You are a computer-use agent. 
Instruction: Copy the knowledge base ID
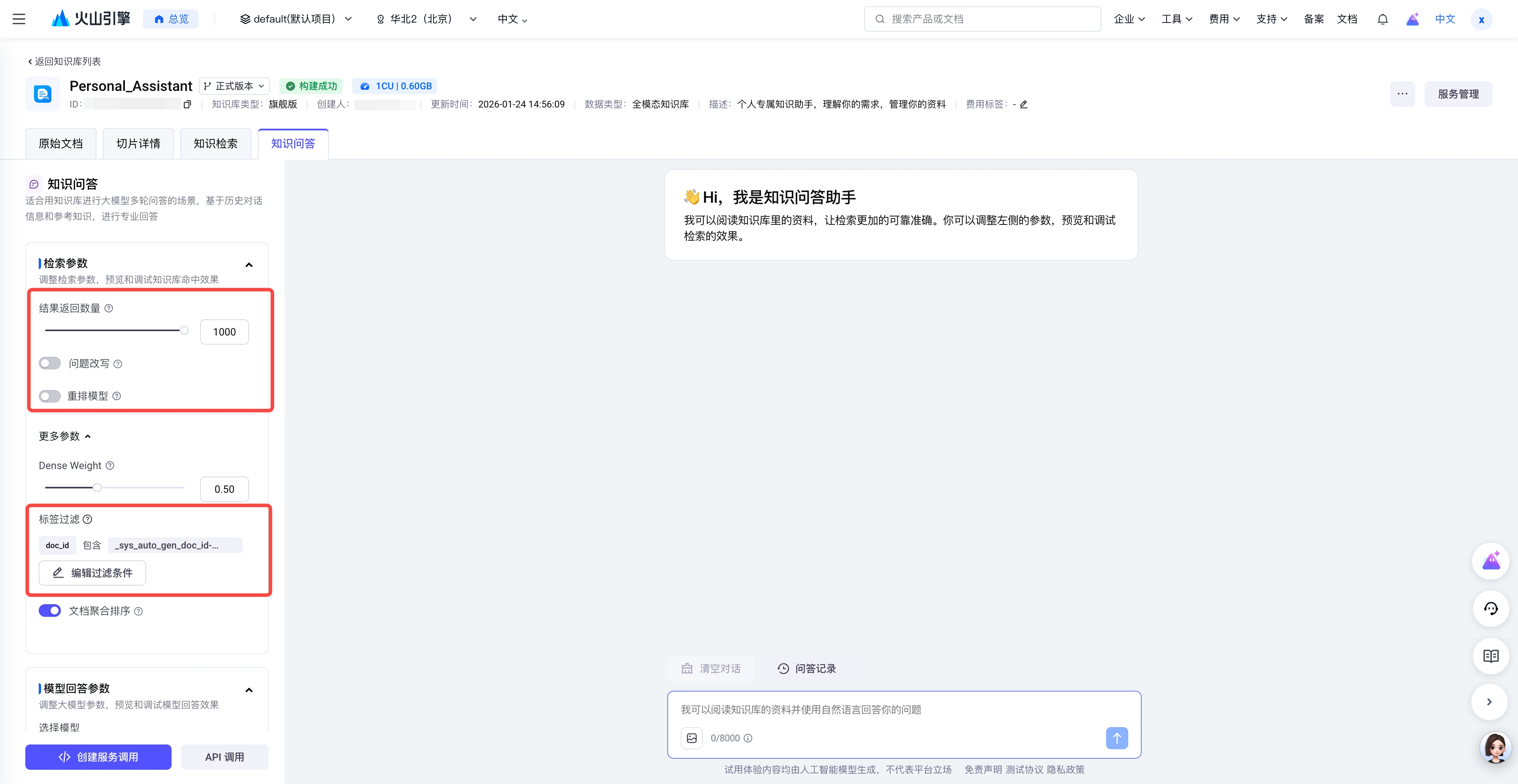[x=187, y=104]
